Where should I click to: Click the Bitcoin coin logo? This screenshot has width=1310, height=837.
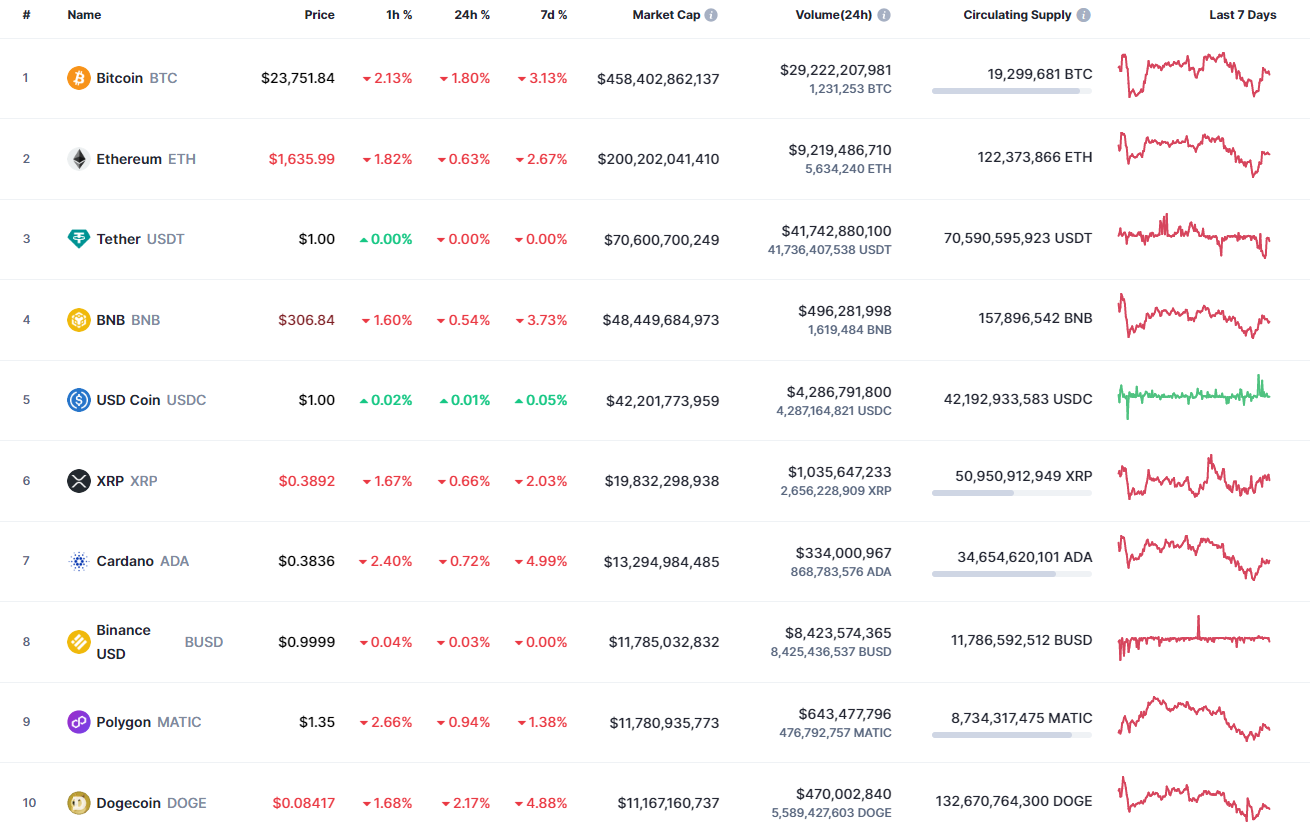point(78,77)
